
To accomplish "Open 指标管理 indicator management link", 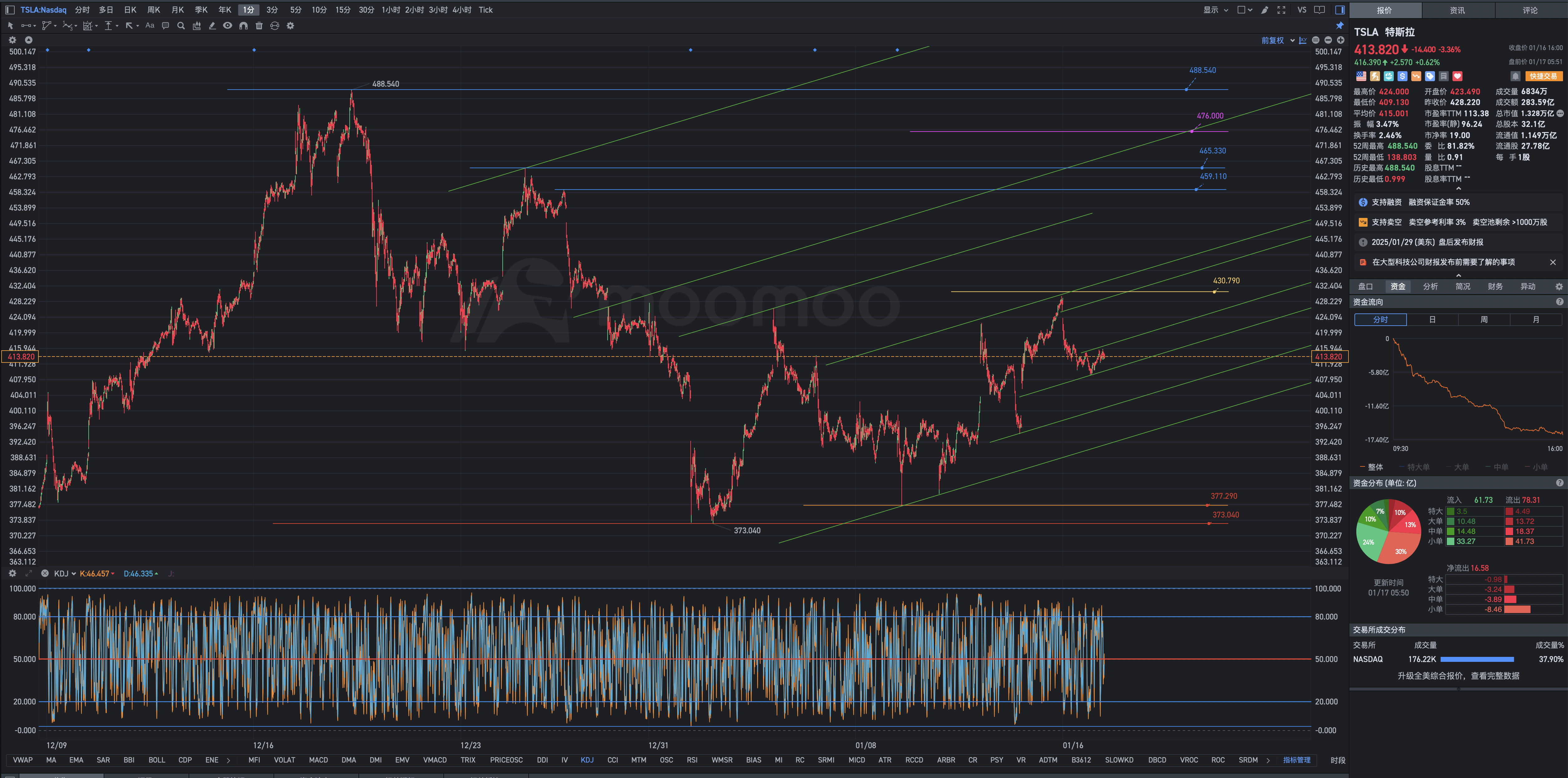I will click(x=1297, y=760).
